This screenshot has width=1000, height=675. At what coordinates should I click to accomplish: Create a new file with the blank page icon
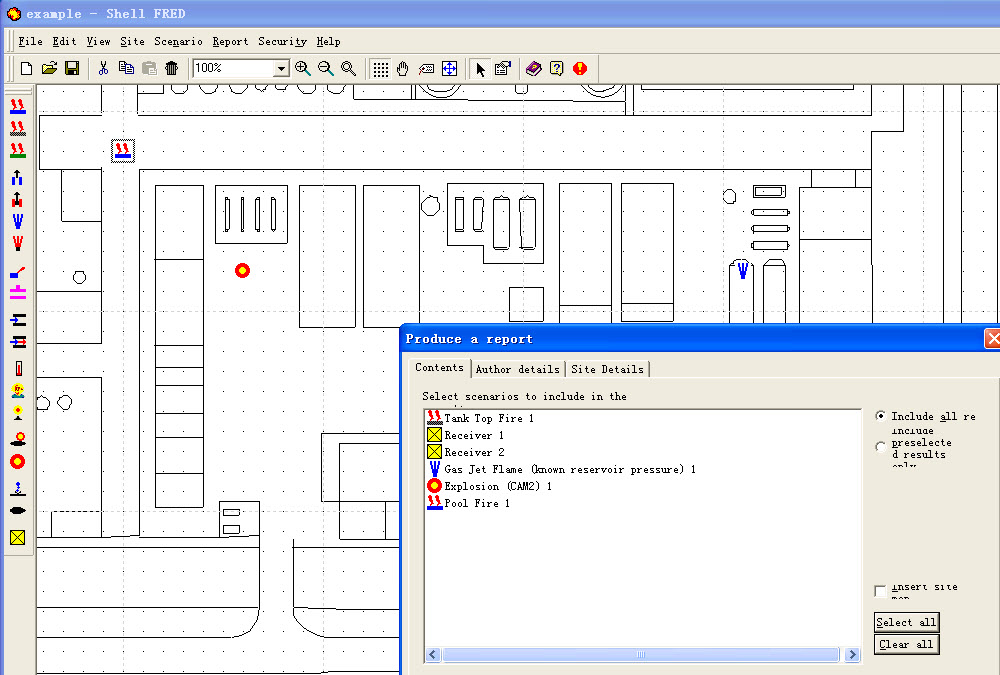(x=26, y=68)
